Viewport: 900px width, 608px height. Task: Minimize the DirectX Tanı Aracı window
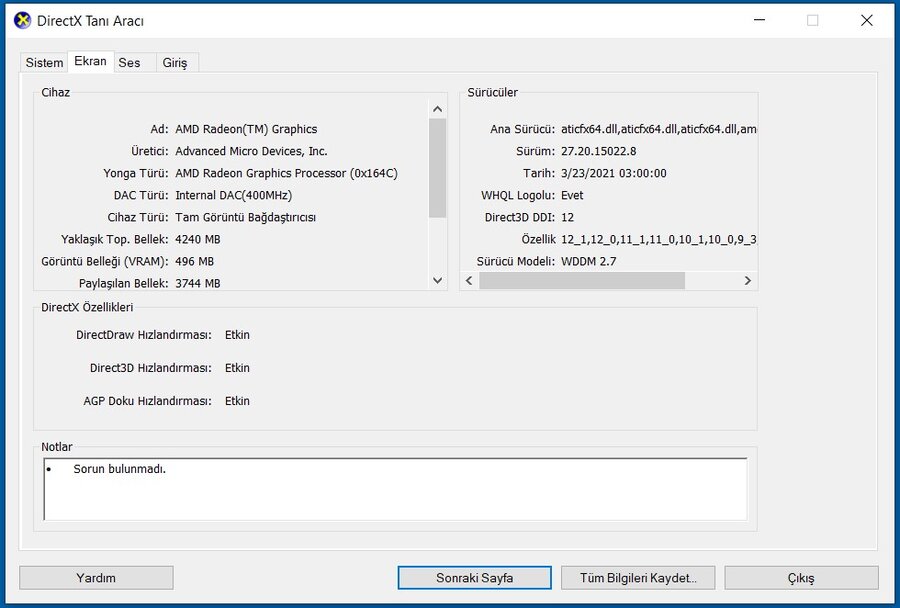point(759,21)
